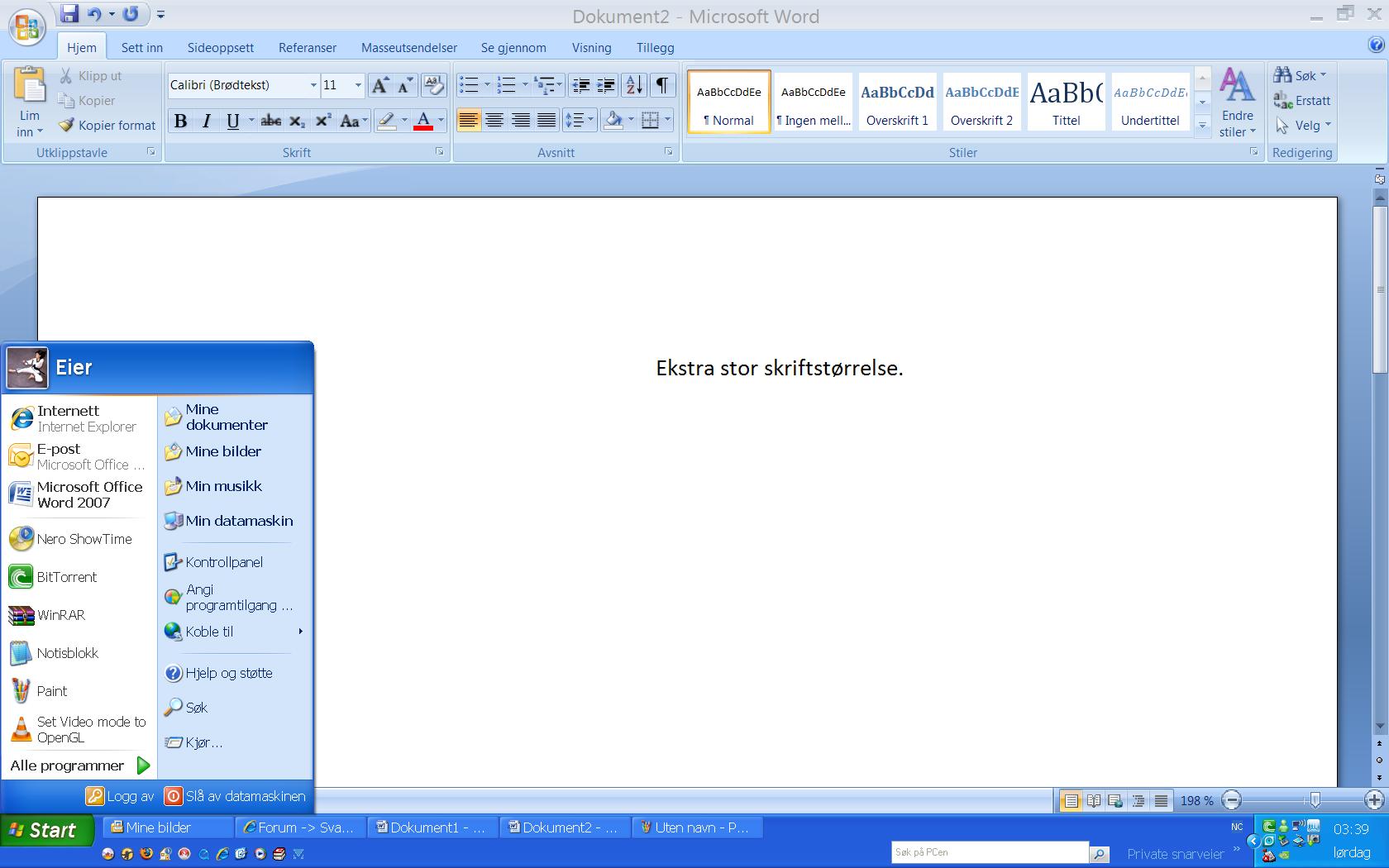Open Sett inn ribbon tab
The width and height of the screenshot is (1389, 868).
[x=142, y=48]
